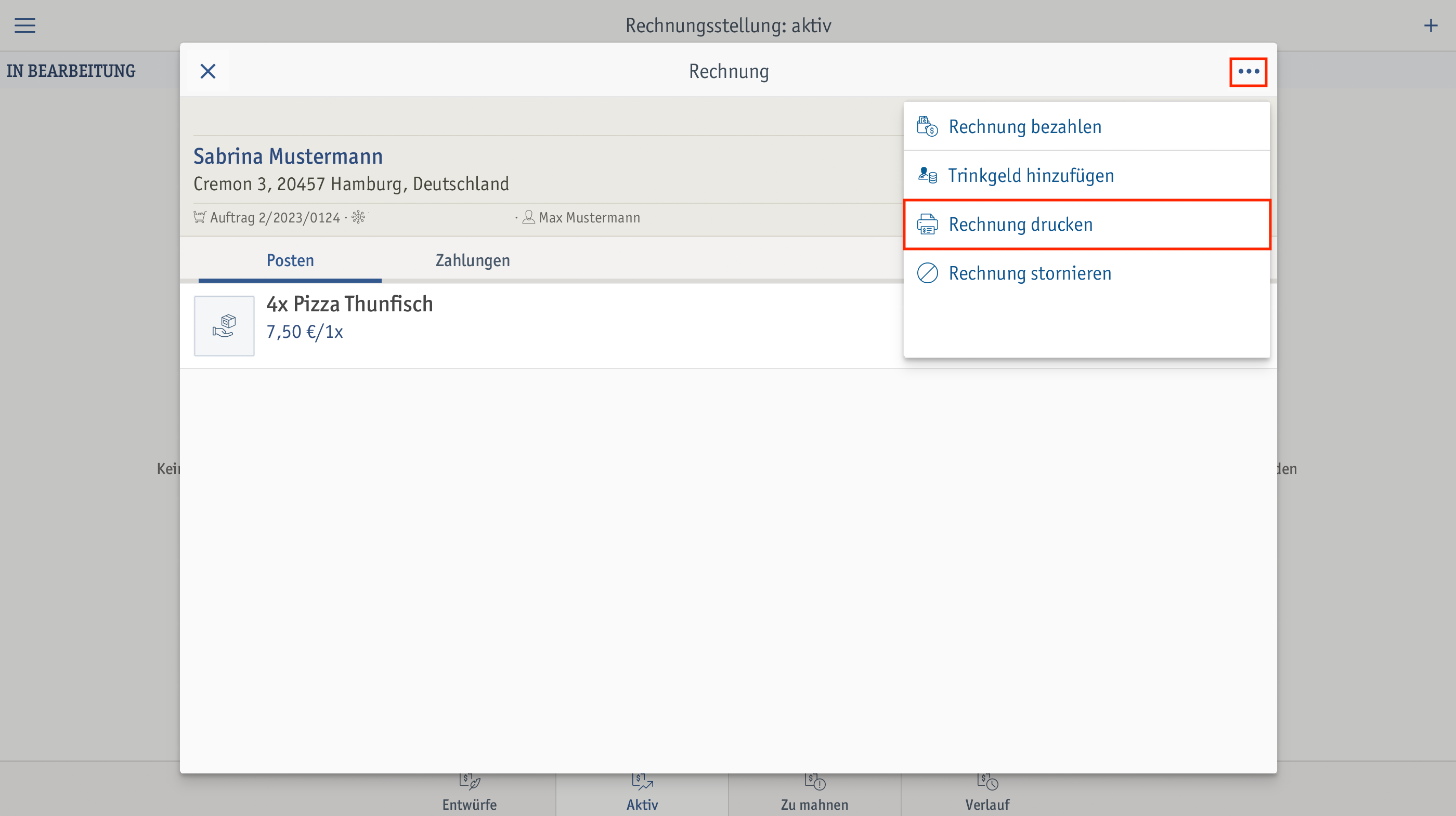The image size is (1456, 816).
Task: Select Rechnung bezahlen menu entry
Action: pos(1086,127)
